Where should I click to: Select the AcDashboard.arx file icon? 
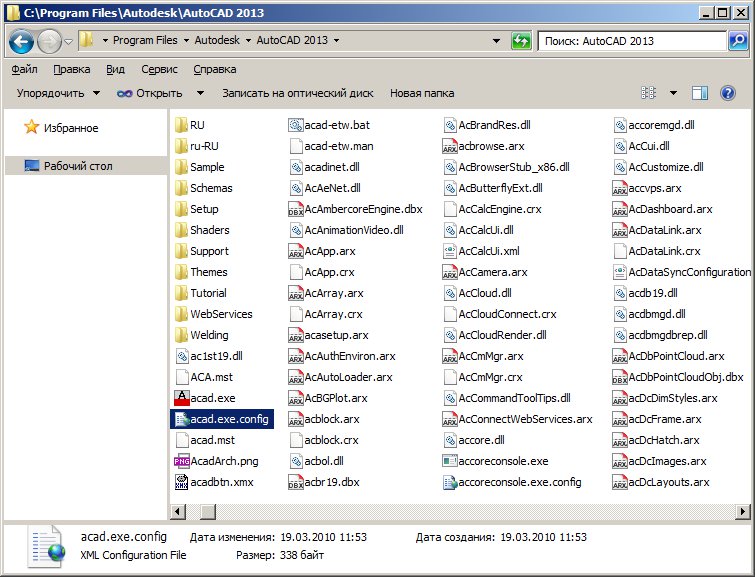(x=620, y=209)
